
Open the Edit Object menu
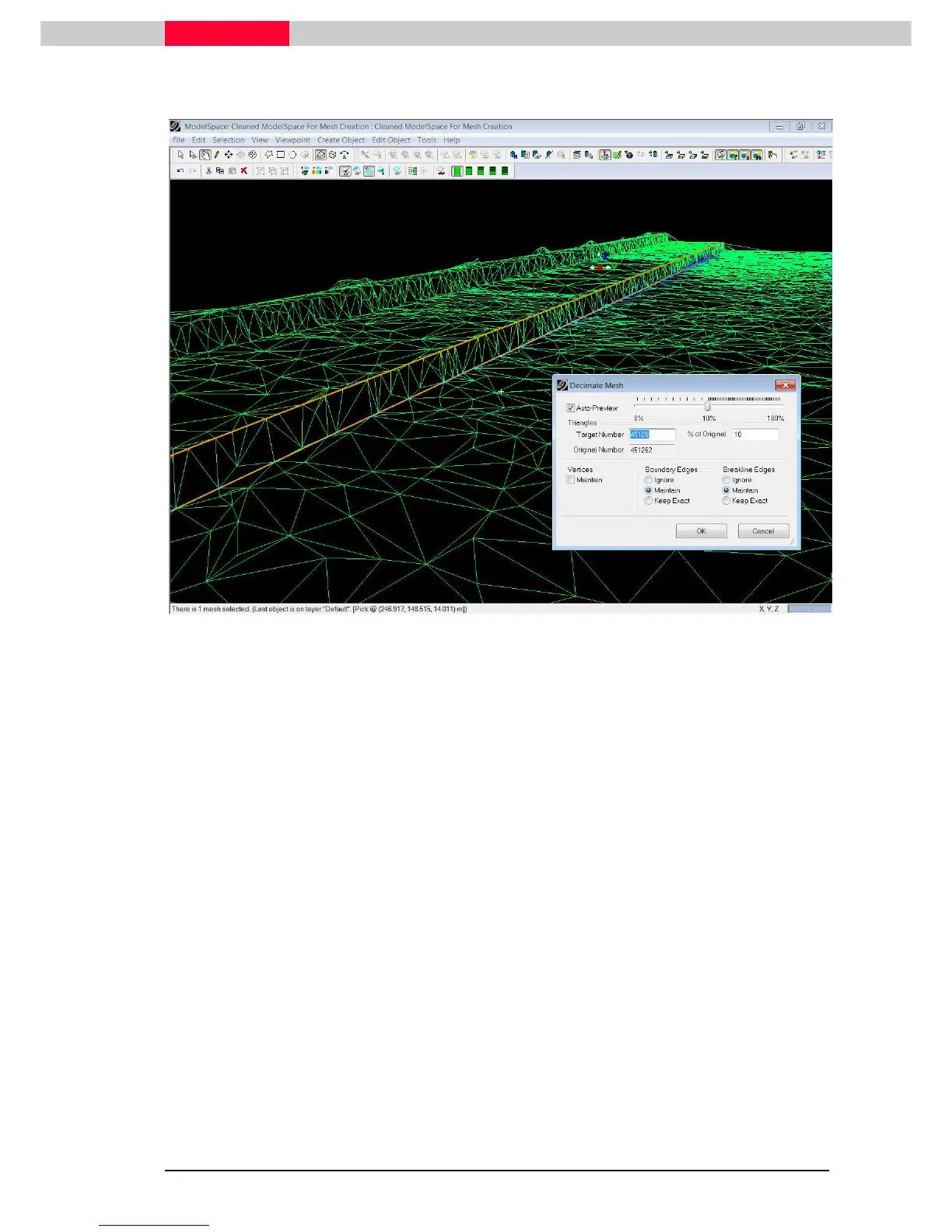(x=391, y=140)
